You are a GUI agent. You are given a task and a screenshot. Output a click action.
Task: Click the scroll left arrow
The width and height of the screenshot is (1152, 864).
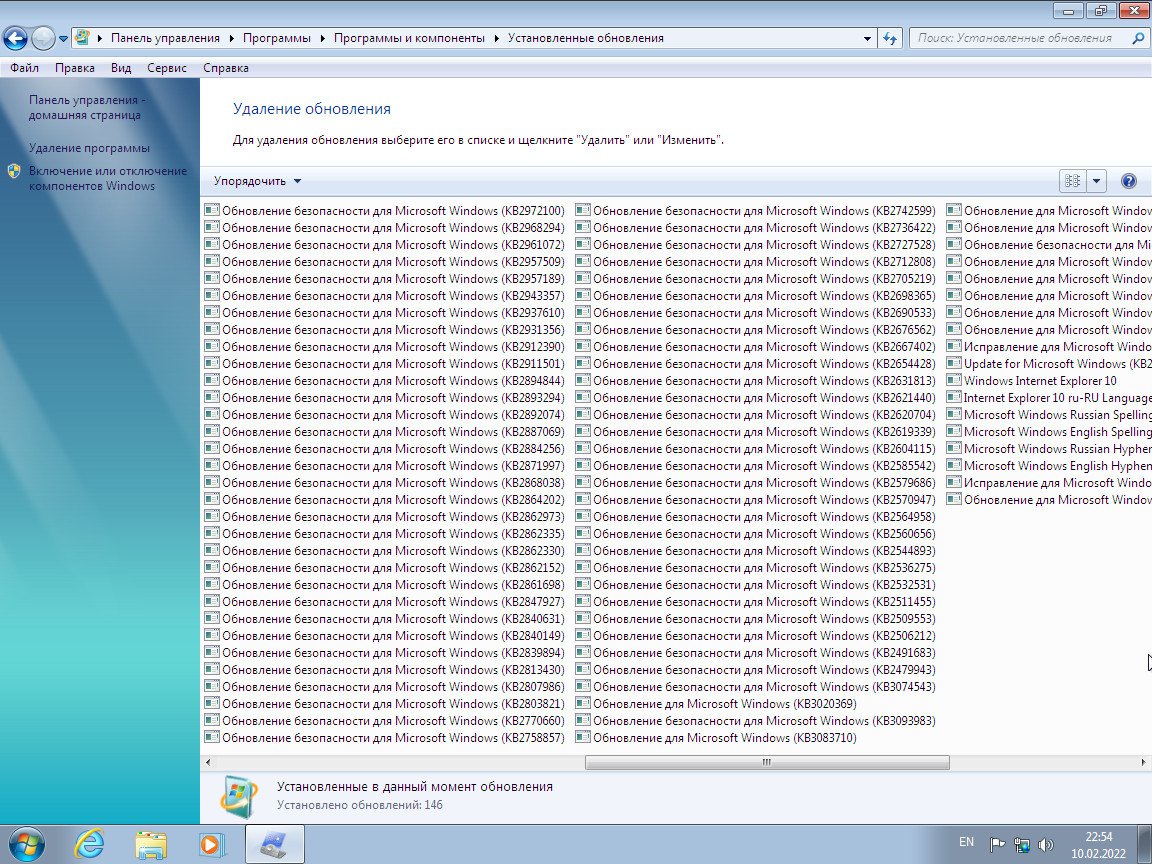pos(208,763)
